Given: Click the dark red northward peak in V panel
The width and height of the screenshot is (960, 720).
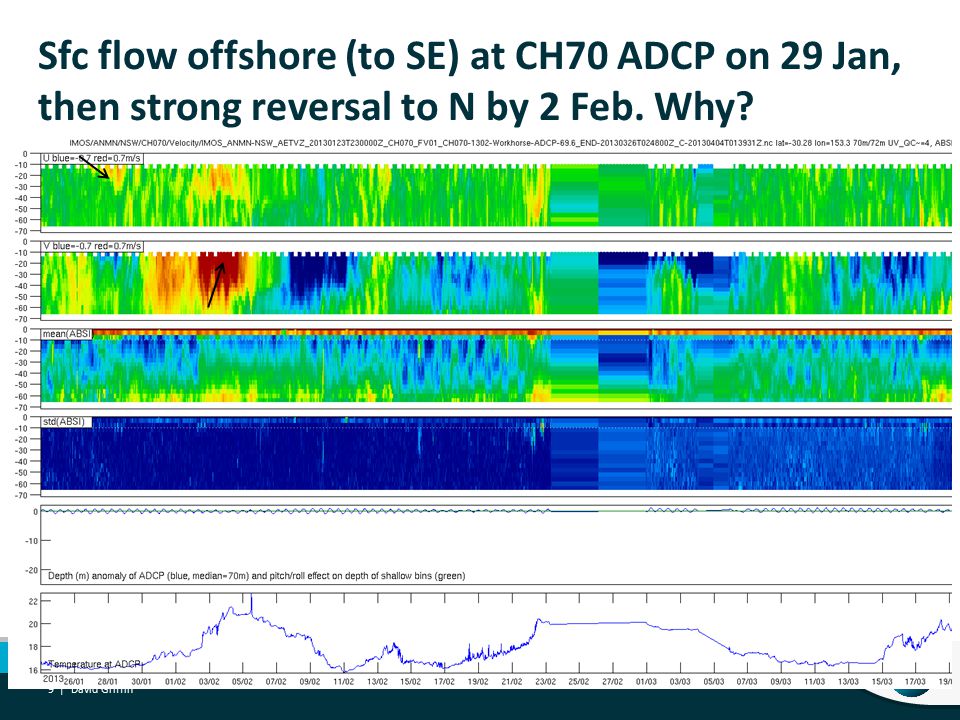Looking at the screenshot, I should coord(217,272).
